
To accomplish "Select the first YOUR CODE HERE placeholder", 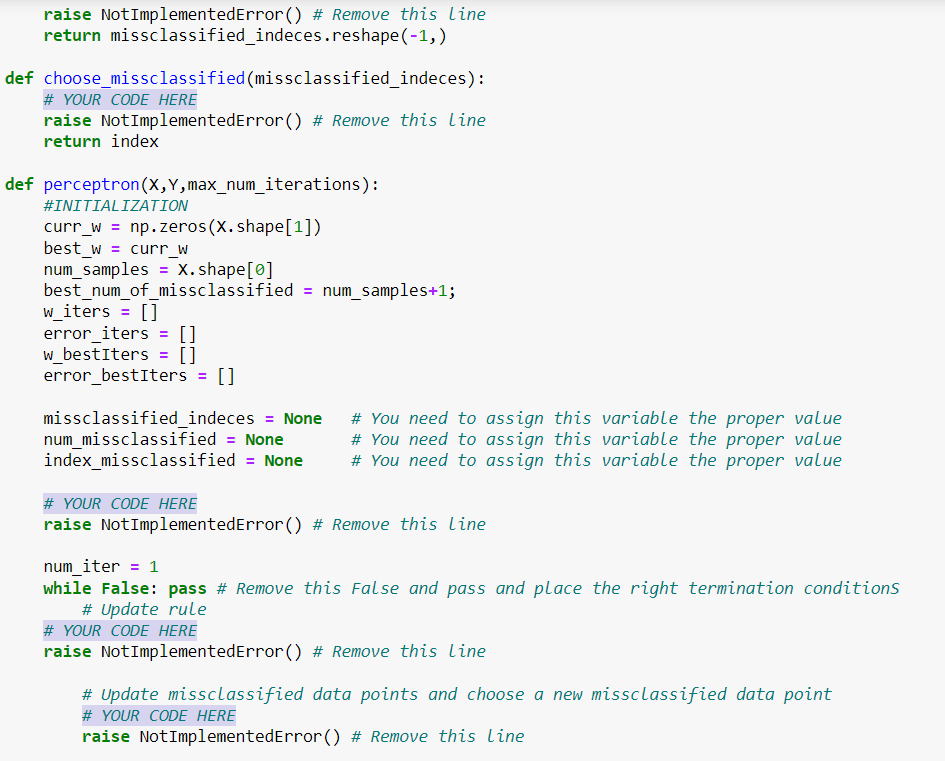I will (x=119, y=99).
